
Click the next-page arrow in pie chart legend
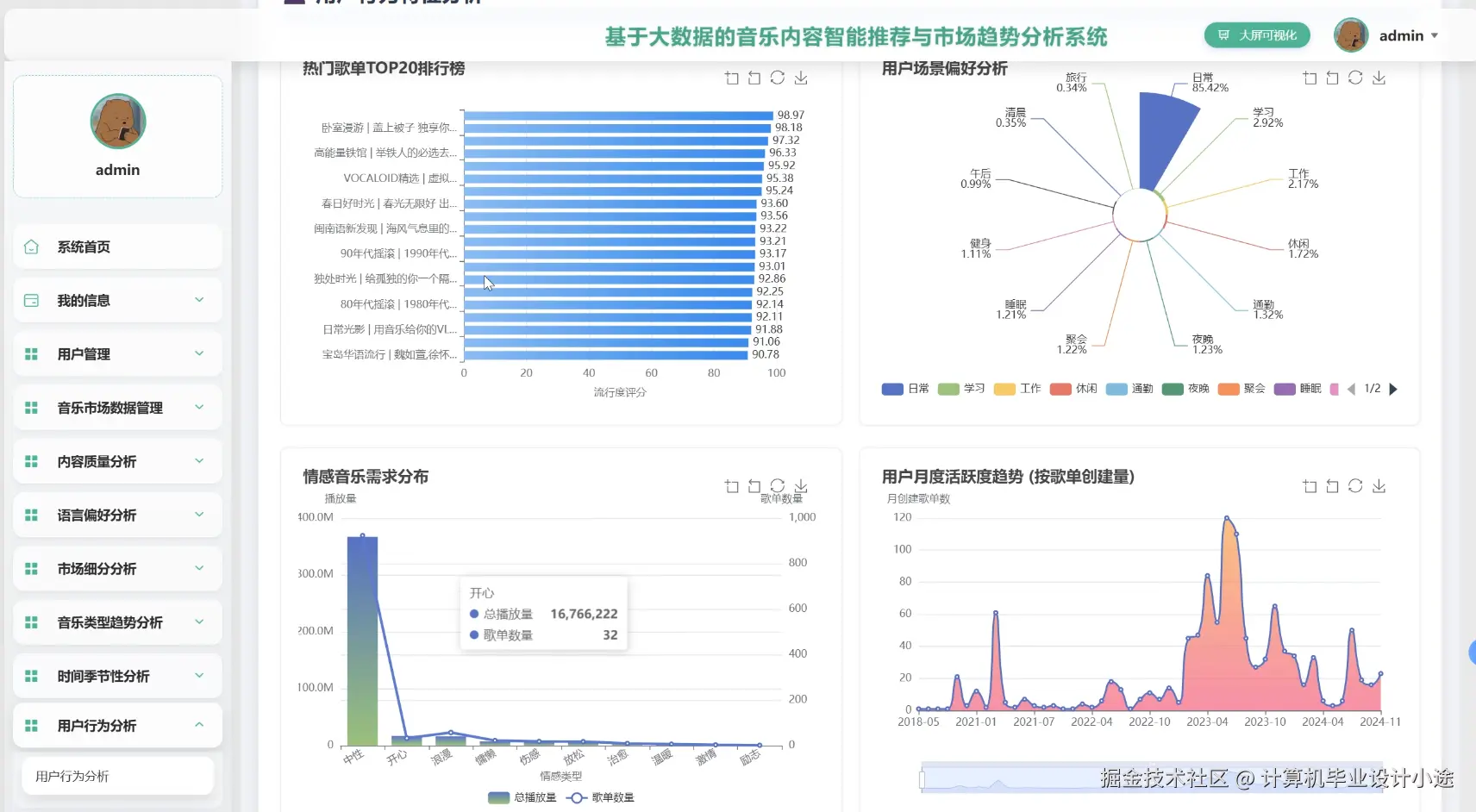[x=1394, y=389]
